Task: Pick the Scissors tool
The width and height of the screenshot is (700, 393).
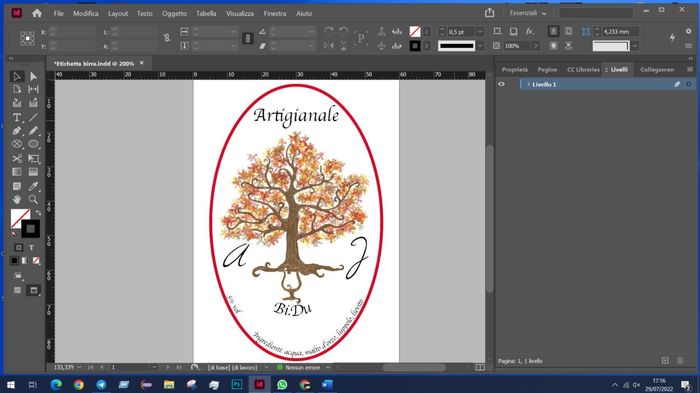Action: (x=17, y=159)
